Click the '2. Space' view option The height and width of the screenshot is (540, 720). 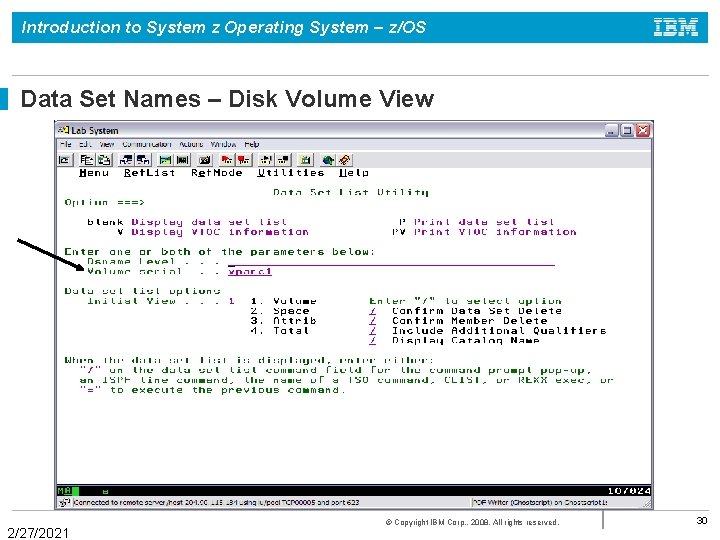280,311
